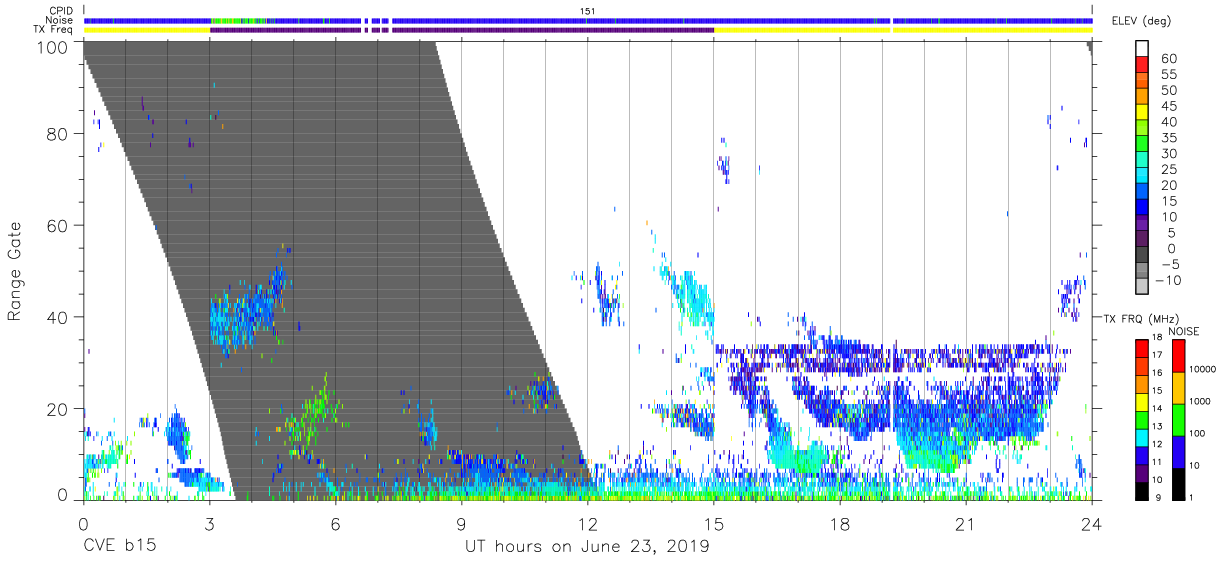Select cyan swatch between 25 and 20 elevation
Viewport: 1228px width, 567px height.
[x=1141, y=176]
